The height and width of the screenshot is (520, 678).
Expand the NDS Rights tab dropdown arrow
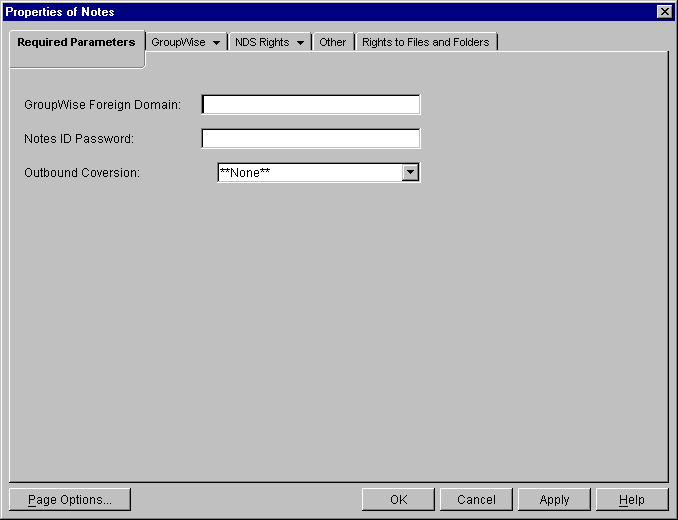pos(300,43)
